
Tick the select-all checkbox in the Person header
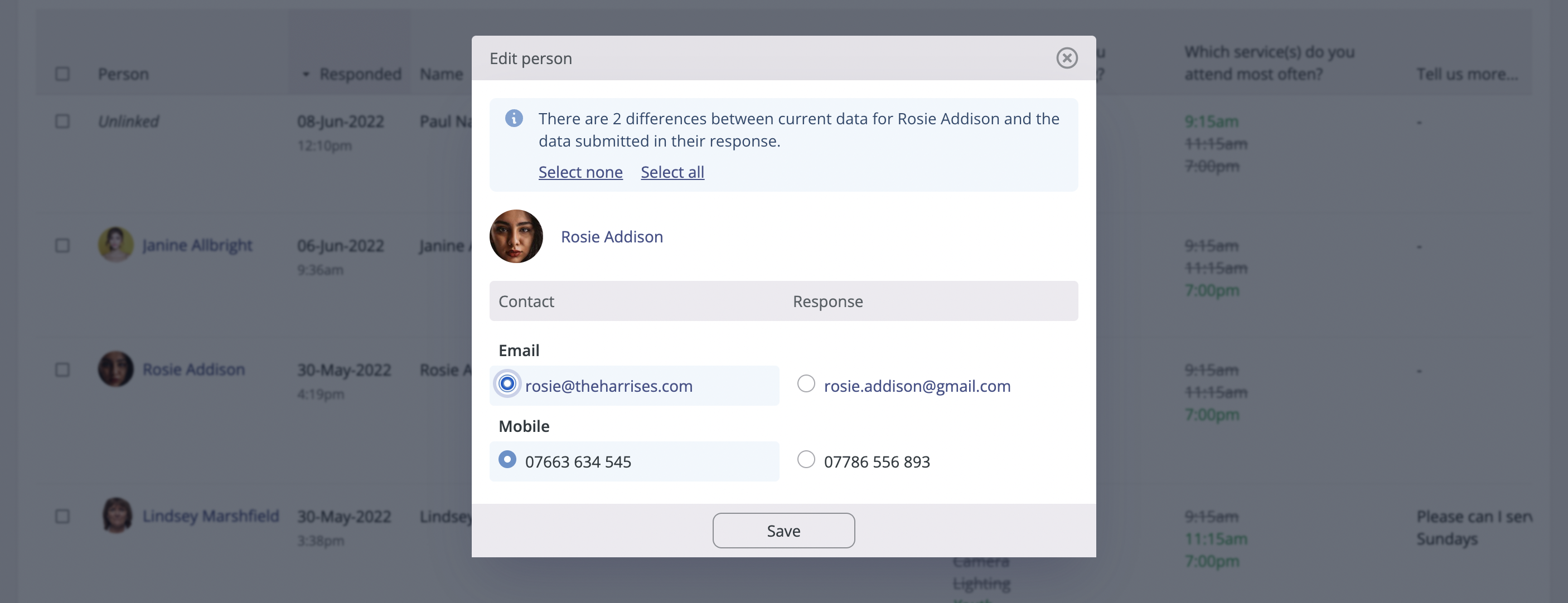pos(62,74)
